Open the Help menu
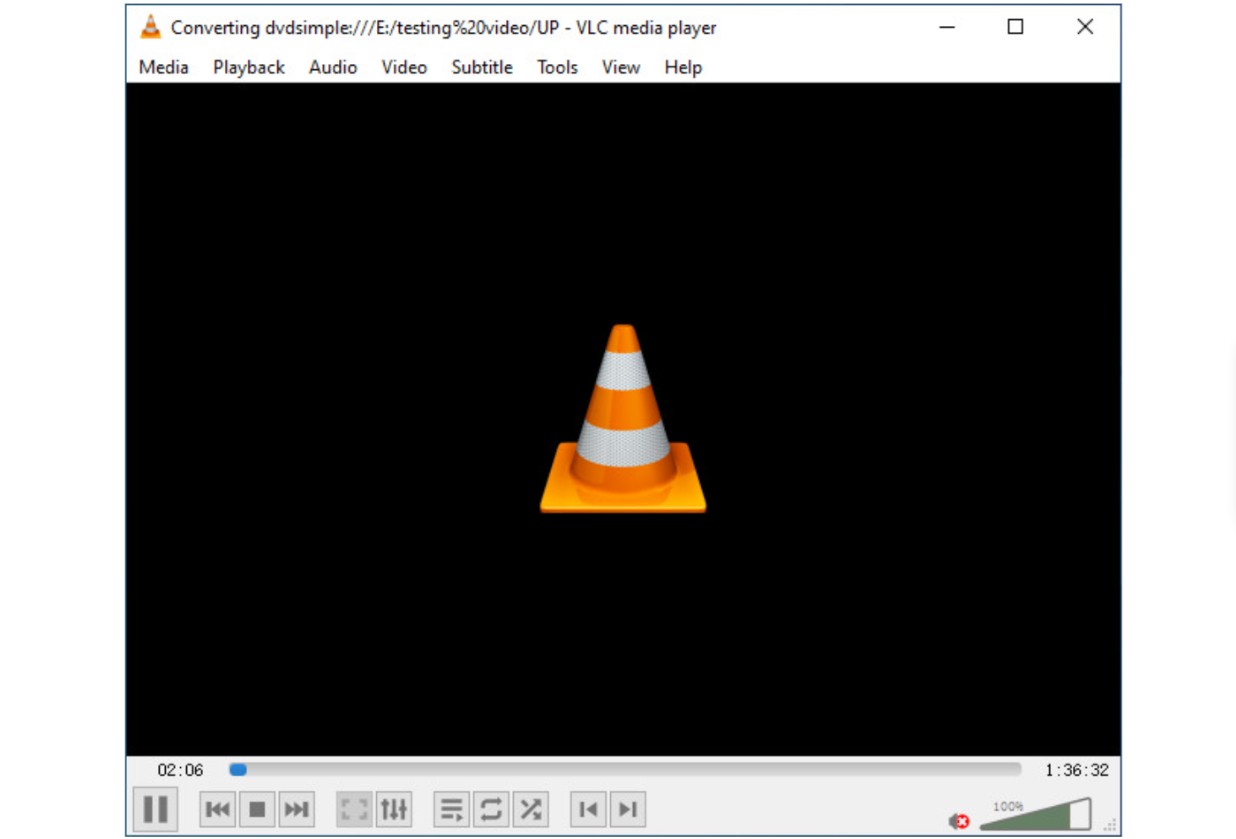Image resolution: width=1236 pixels, height=839 pixels. coord(683,67)
